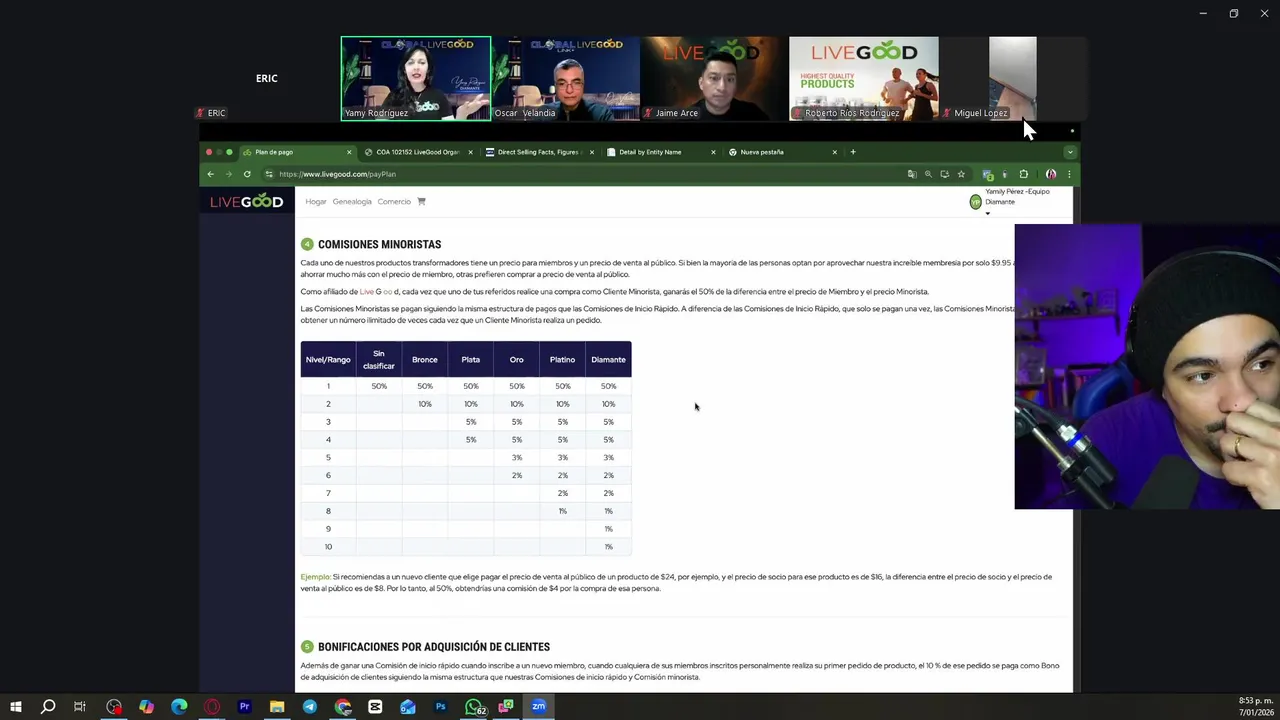Close the Nueva pestaña tab
The height and width of the screenshot is (720, 1280).
coord(834,152)
